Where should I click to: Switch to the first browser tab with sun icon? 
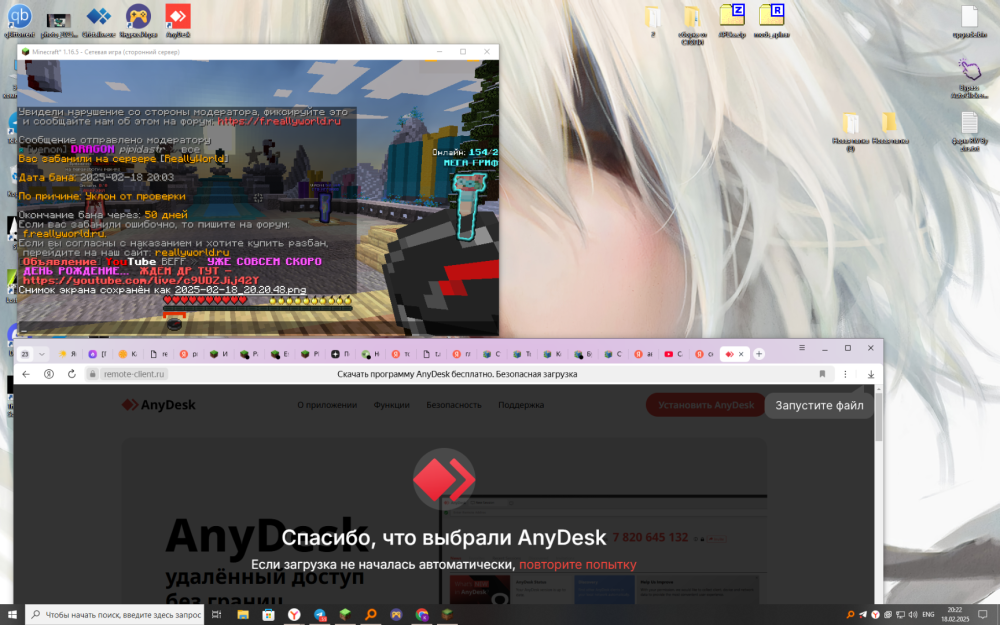click(x=68, y=354)
